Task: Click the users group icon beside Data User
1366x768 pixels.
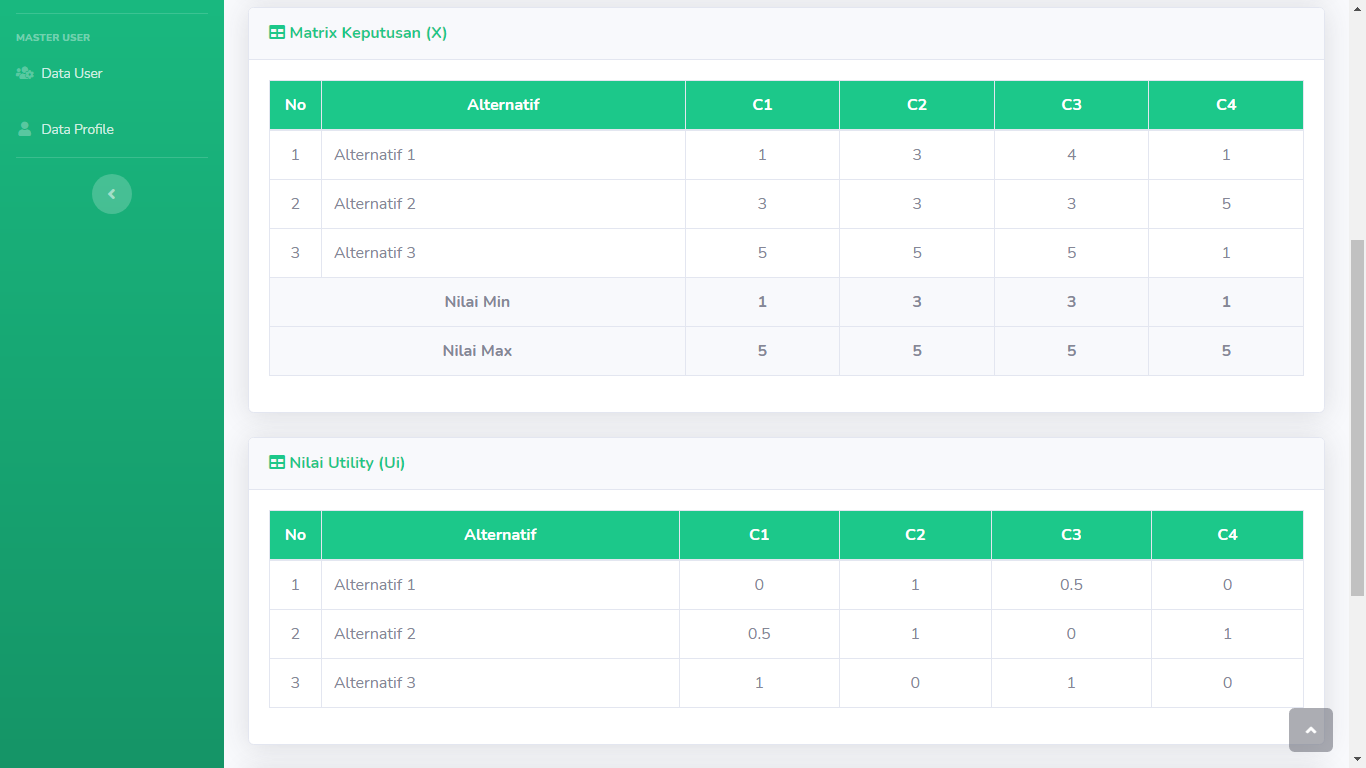Action: coord(25,73)
